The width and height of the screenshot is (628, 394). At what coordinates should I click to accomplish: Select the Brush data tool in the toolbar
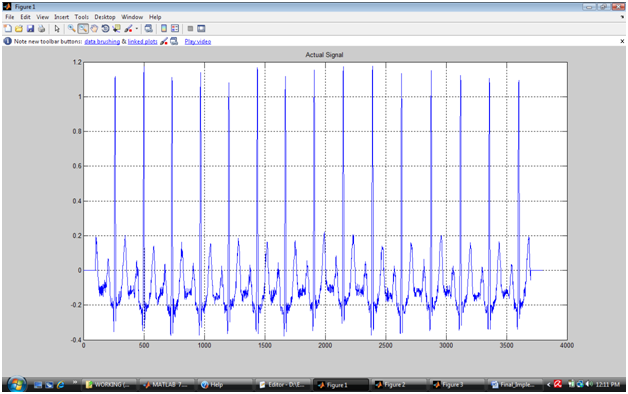pos(128,28)
